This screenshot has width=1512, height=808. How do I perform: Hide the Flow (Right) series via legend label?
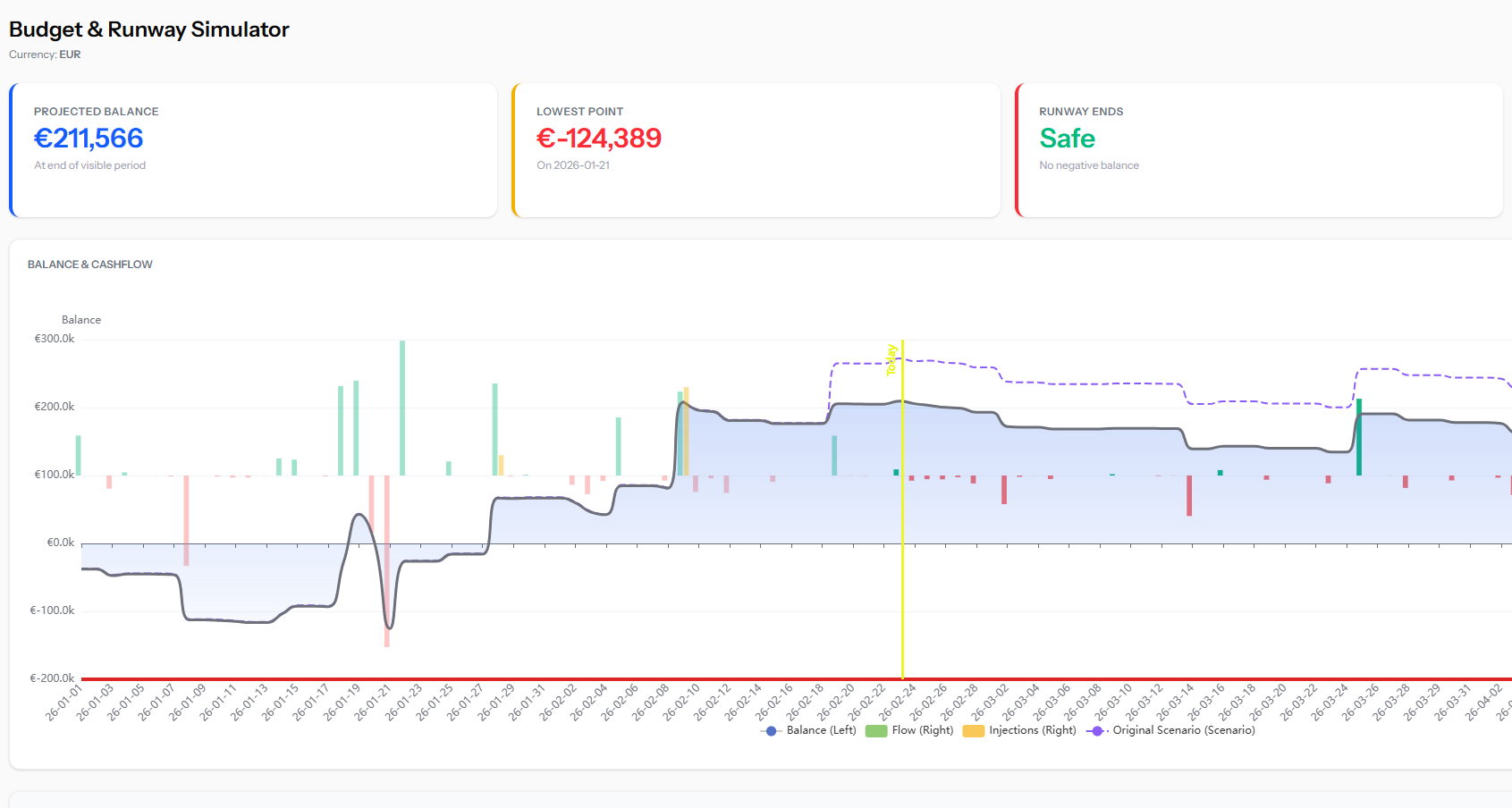(923, 730)
